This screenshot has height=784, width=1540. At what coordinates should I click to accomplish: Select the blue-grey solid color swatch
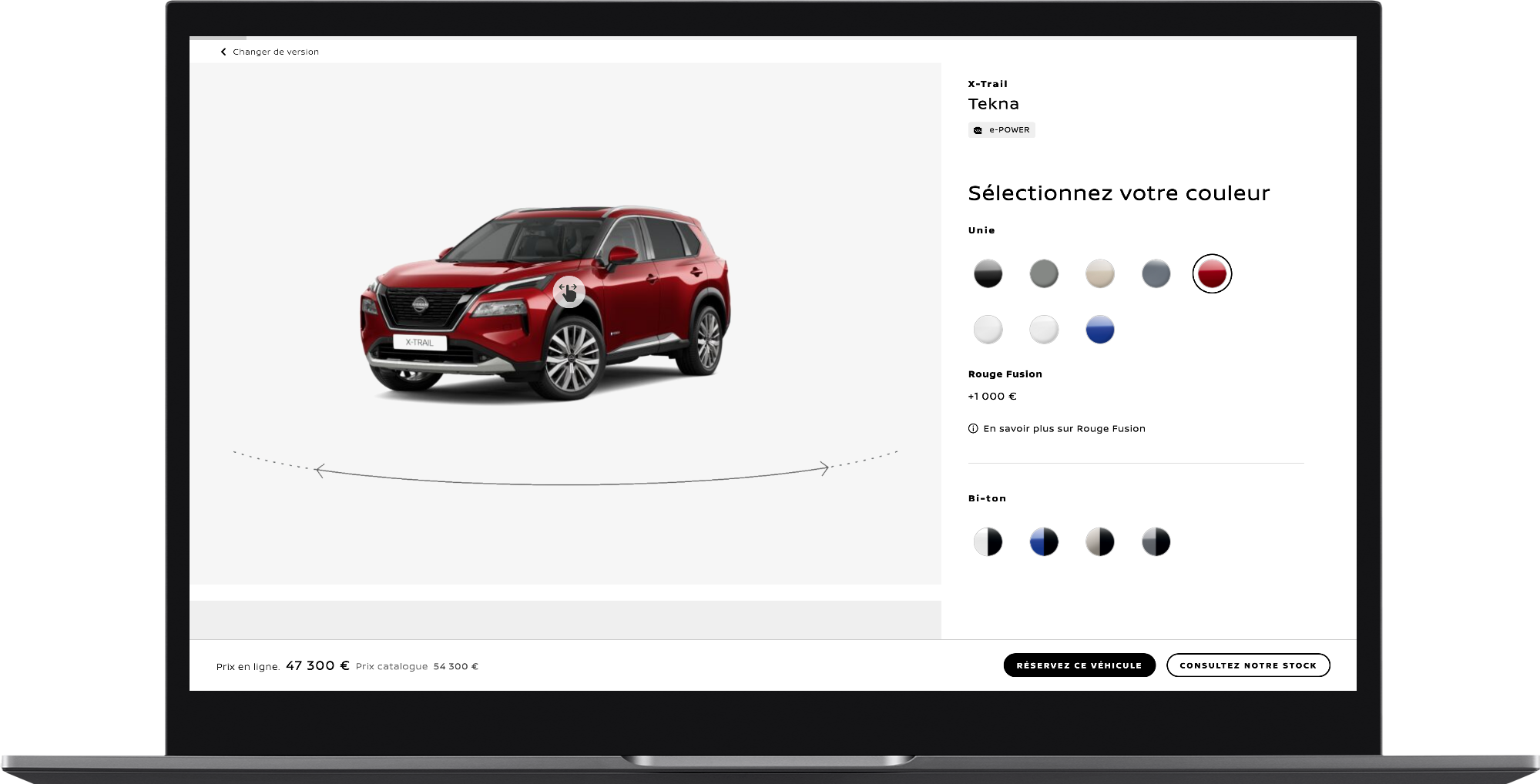pyautogui.click(x=1156, y=273)
